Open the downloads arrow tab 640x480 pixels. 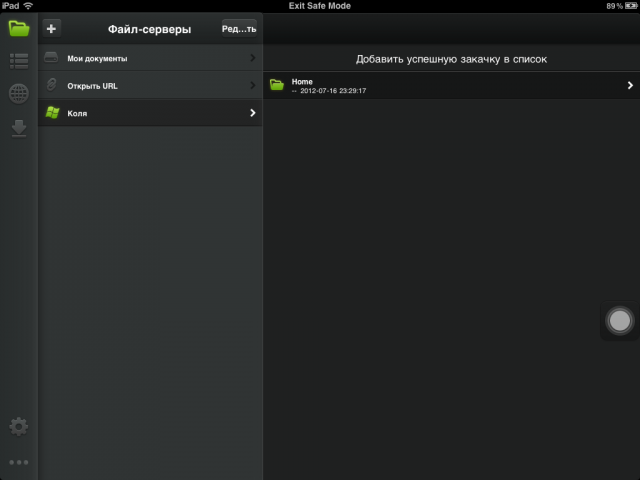19,129
